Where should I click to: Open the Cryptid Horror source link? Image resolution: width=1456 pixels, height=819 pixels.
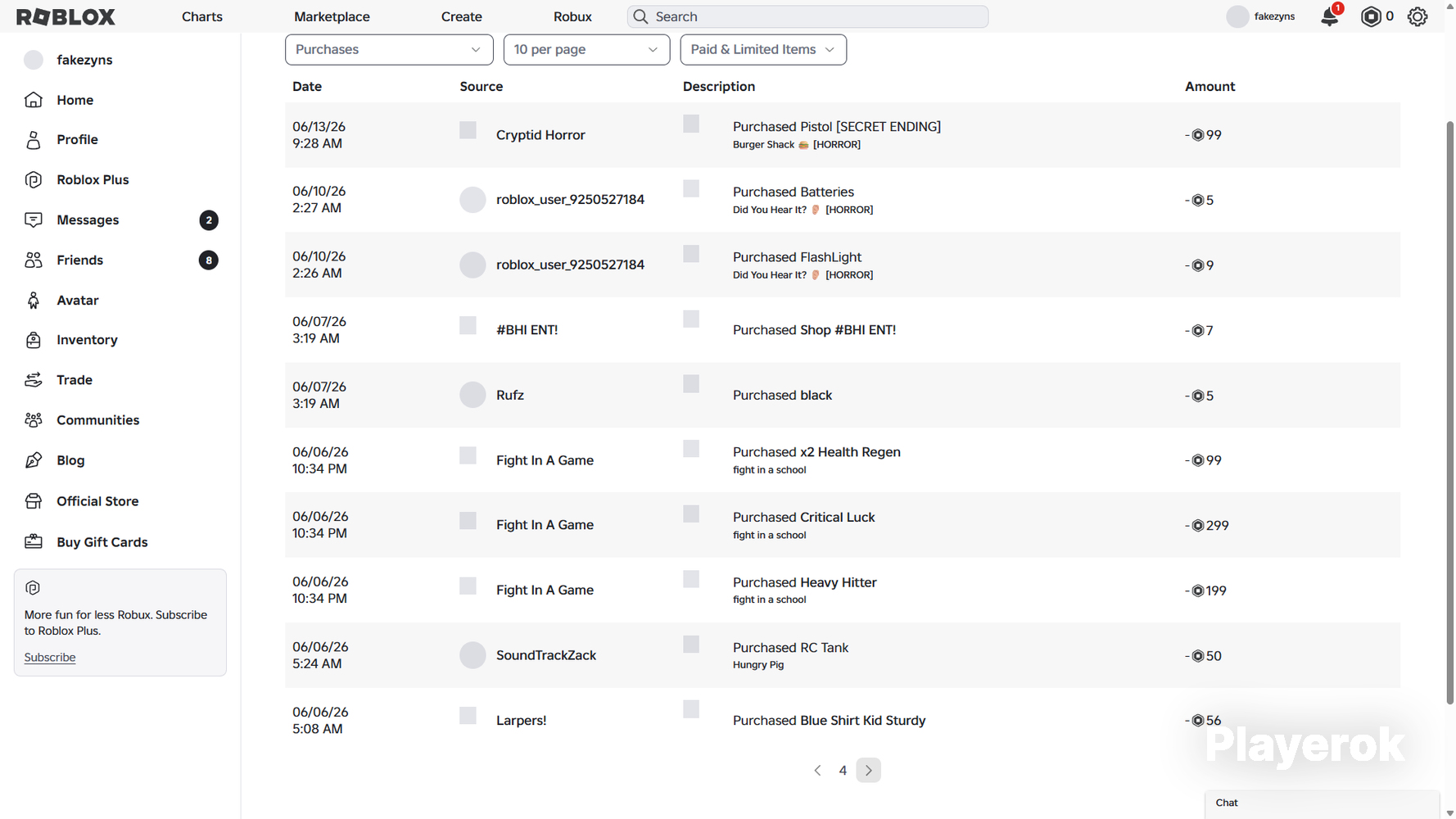tap(540, 135)
